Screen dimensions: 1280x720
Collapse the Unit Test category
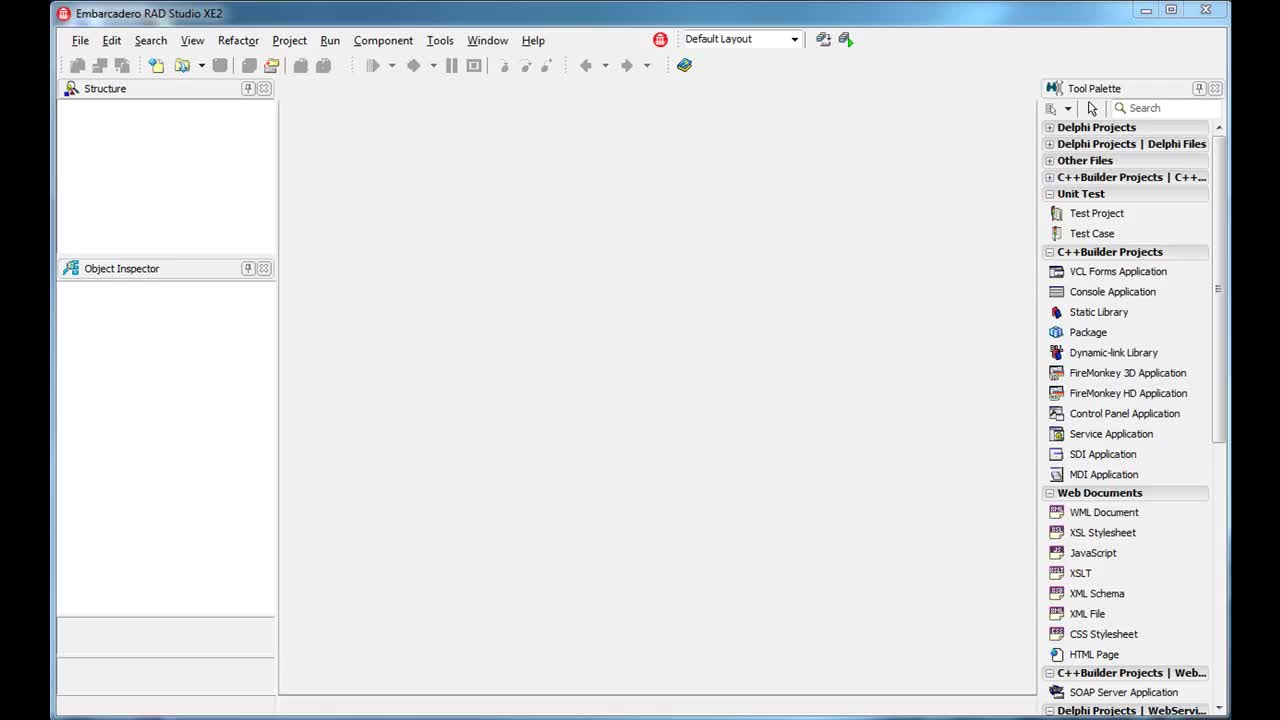point(1049,194)
